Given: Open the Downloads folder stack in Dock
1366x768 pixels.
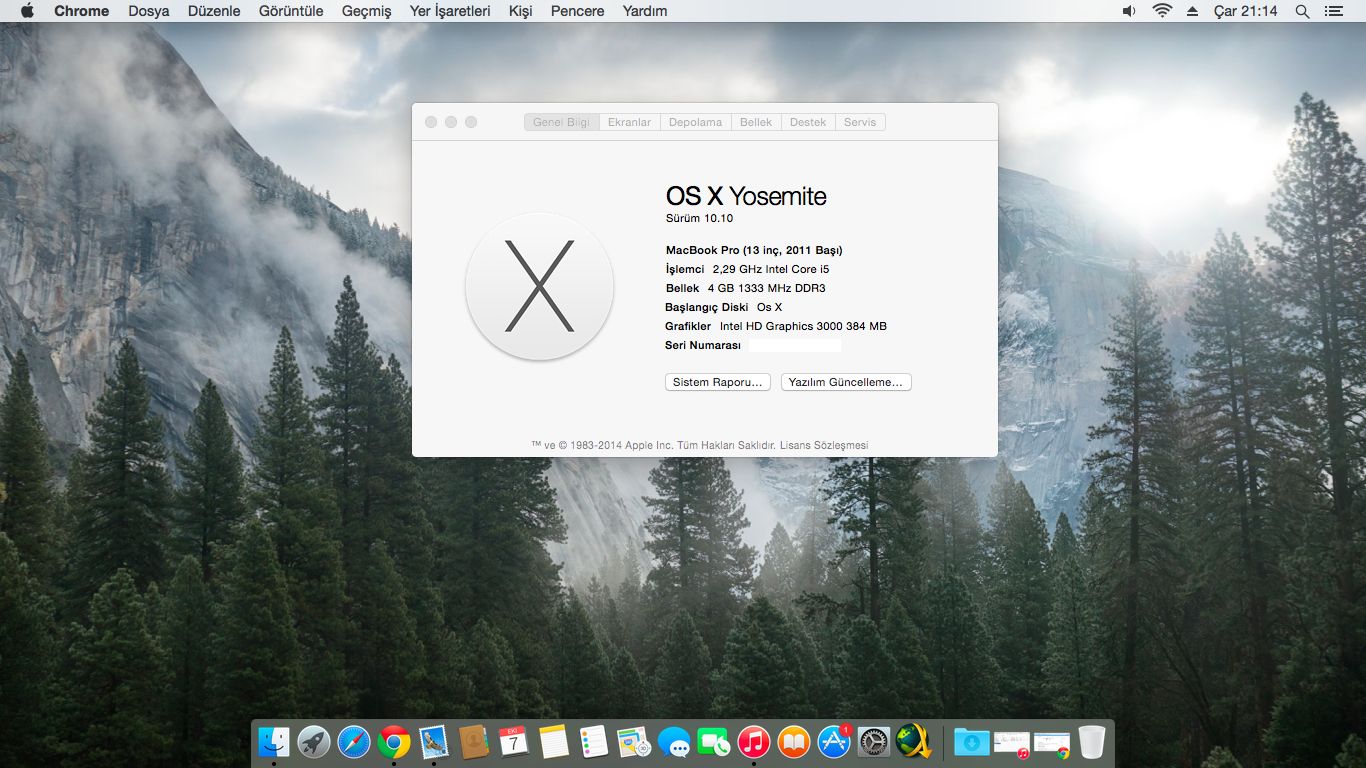Looking at the screenshot, I should click(x=971, y=742).
